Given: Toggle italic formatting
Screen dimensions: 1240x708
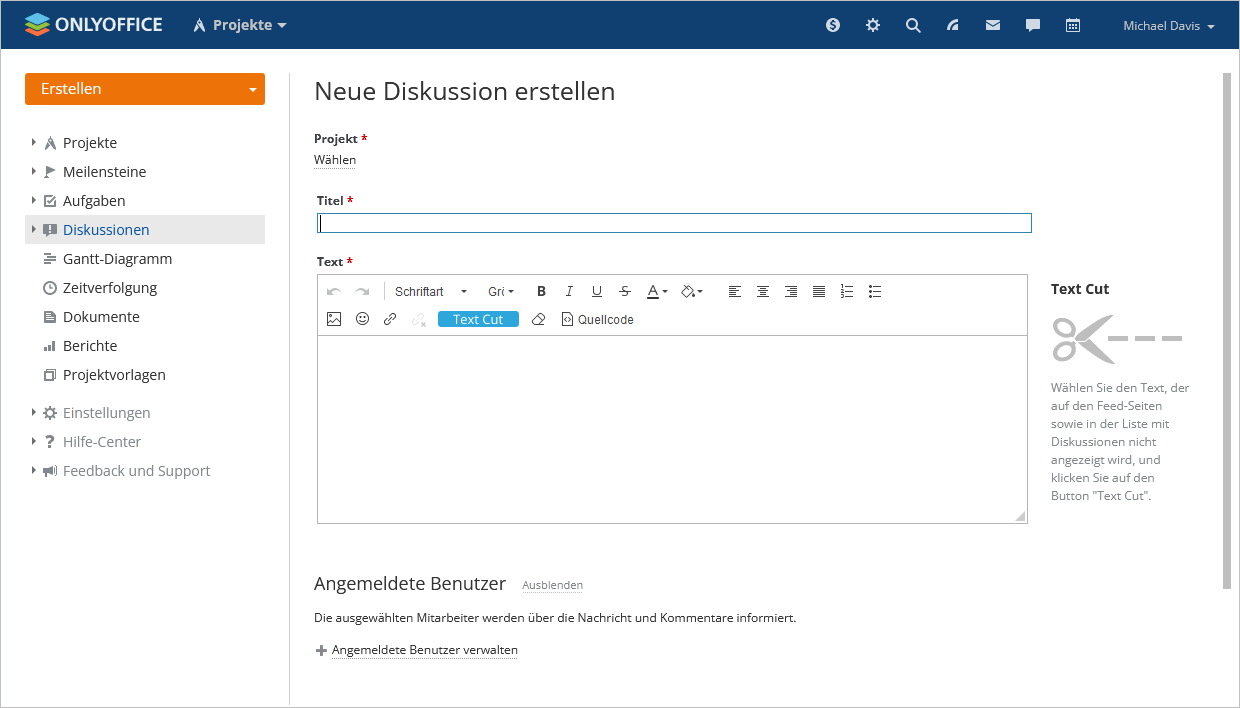Looking at the screenshot, I should click(569, 291).
